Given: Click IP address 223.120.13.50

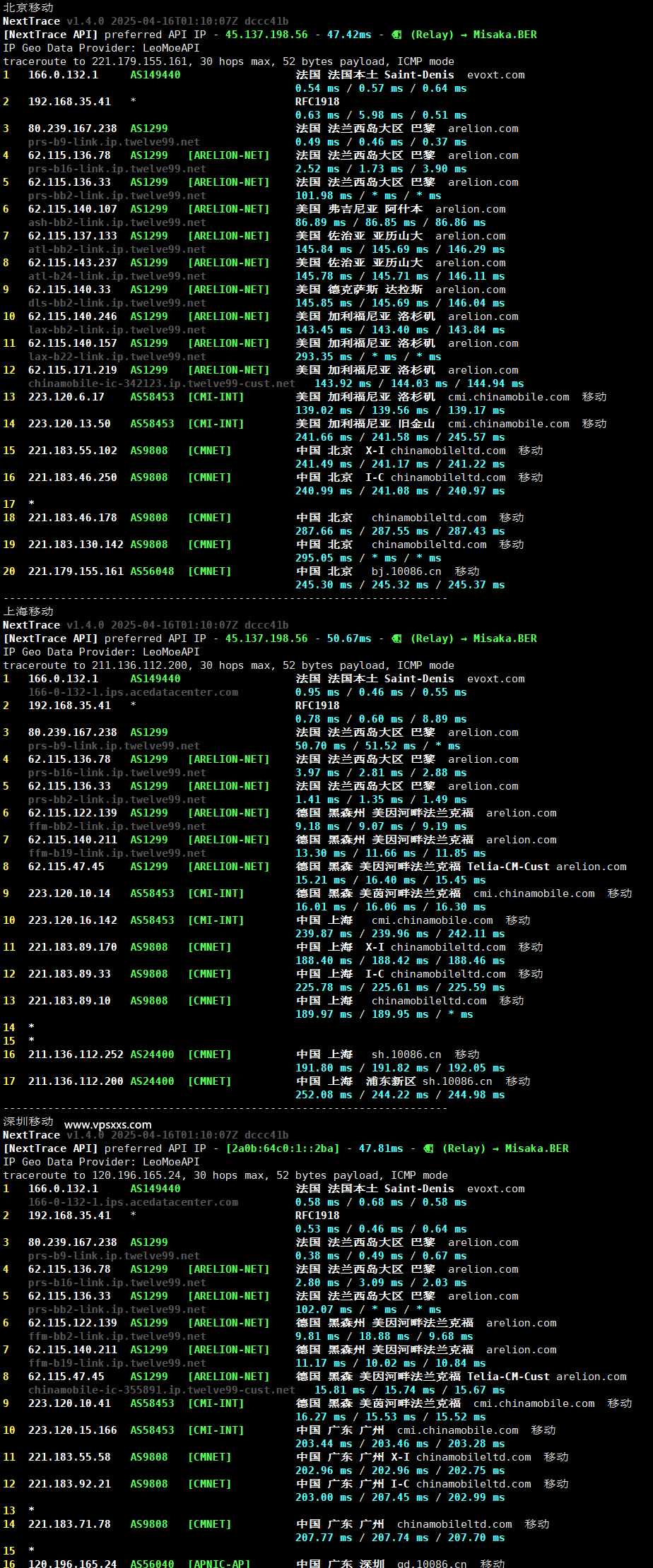Looking at the screenshot, I should [x=70, y=424].
